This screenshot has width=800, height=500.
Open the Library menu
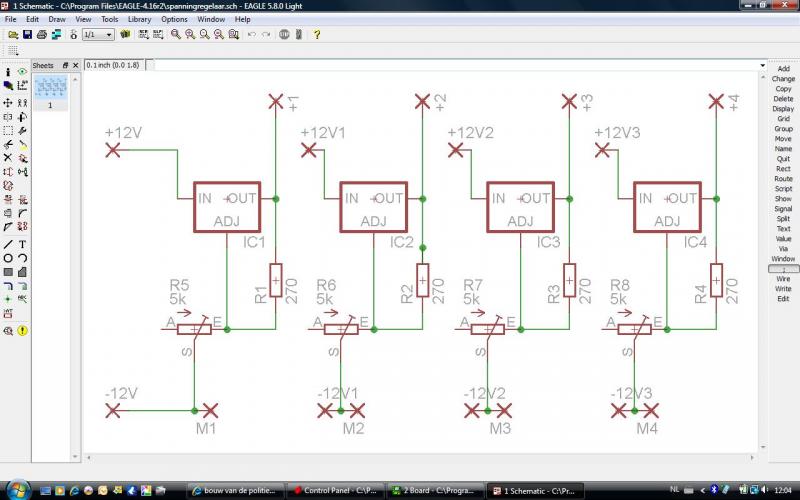tap(139, 19)
